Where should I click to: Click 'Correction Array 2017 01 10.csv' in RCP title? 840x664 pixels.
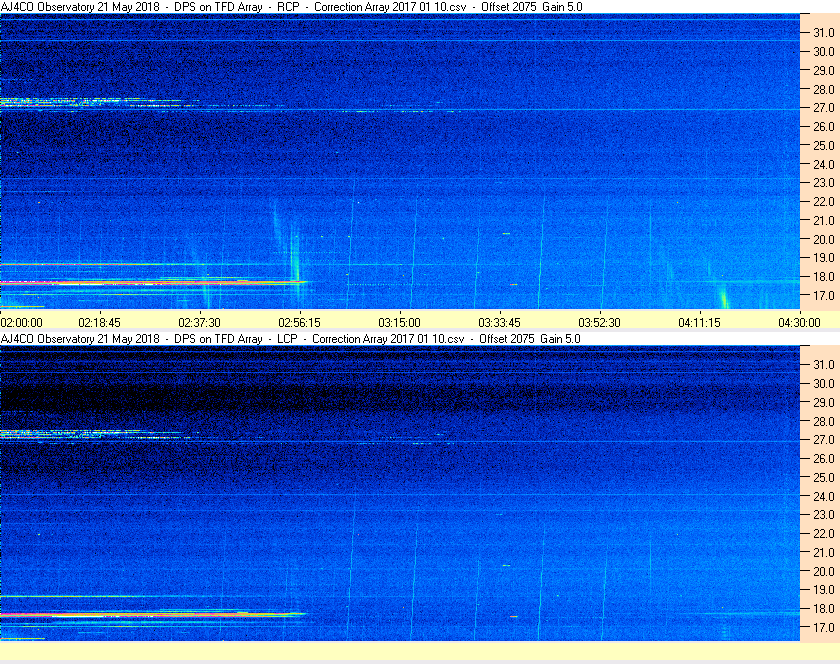pyautogui.click(x=390, y=7)
